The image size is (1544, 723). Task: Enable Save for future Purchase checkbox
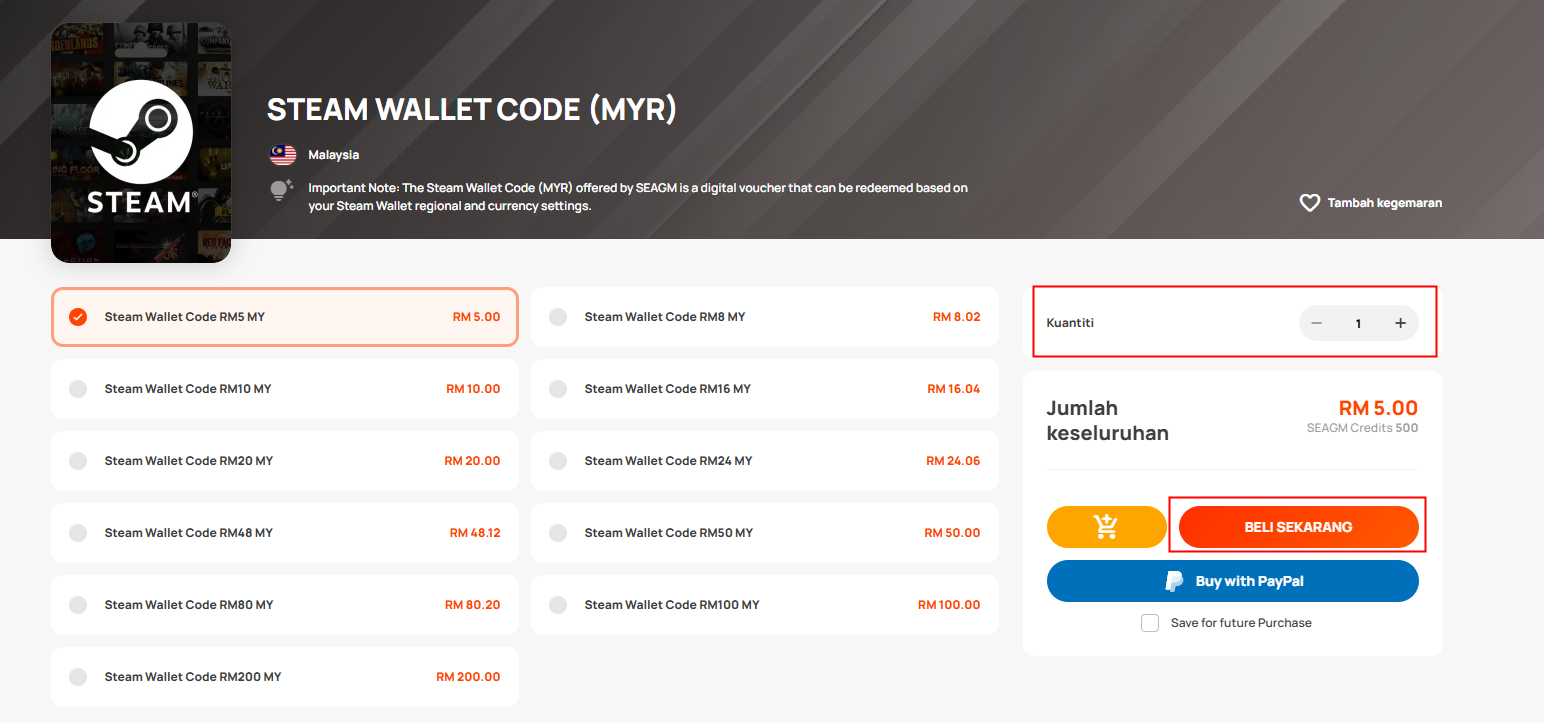pyautogui.click(x=1150, y=623)
